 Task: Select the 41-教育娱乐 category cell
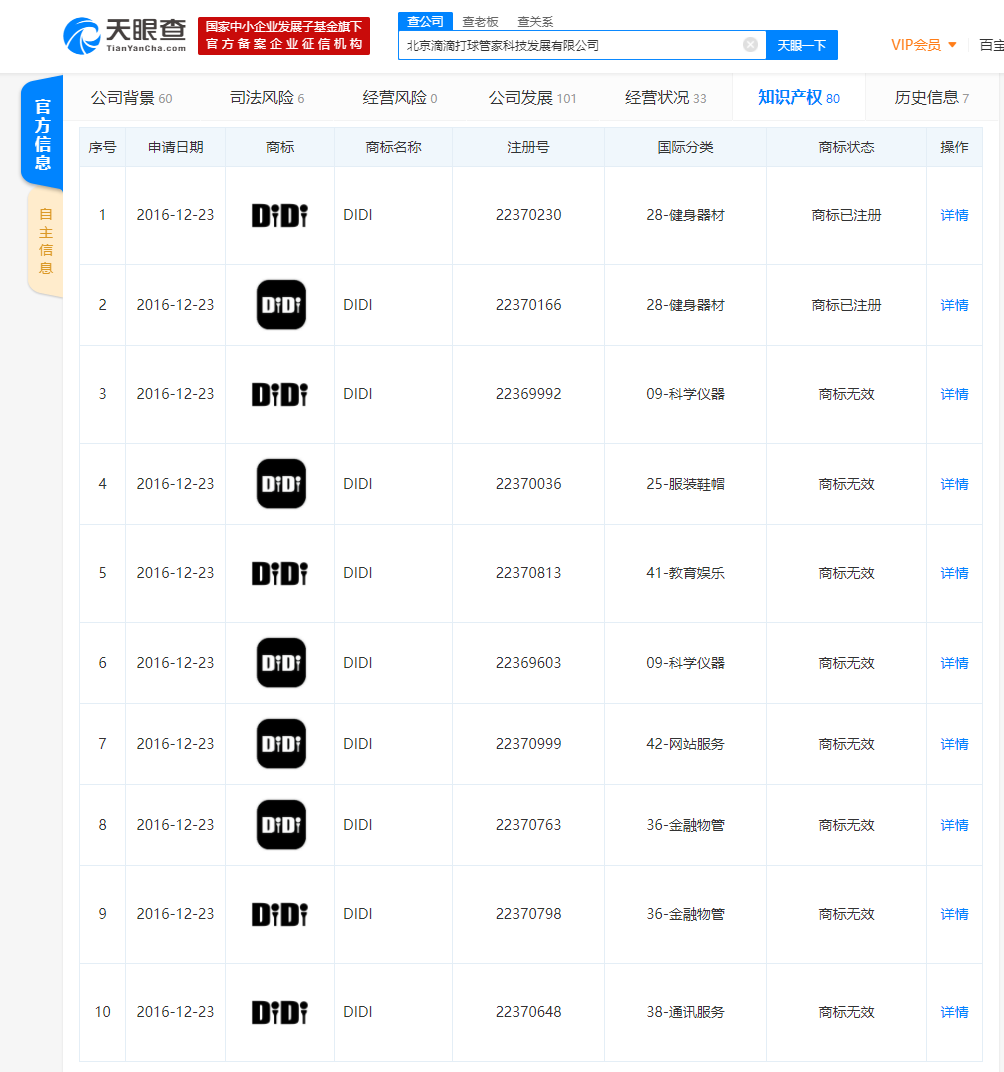(686, 573)
